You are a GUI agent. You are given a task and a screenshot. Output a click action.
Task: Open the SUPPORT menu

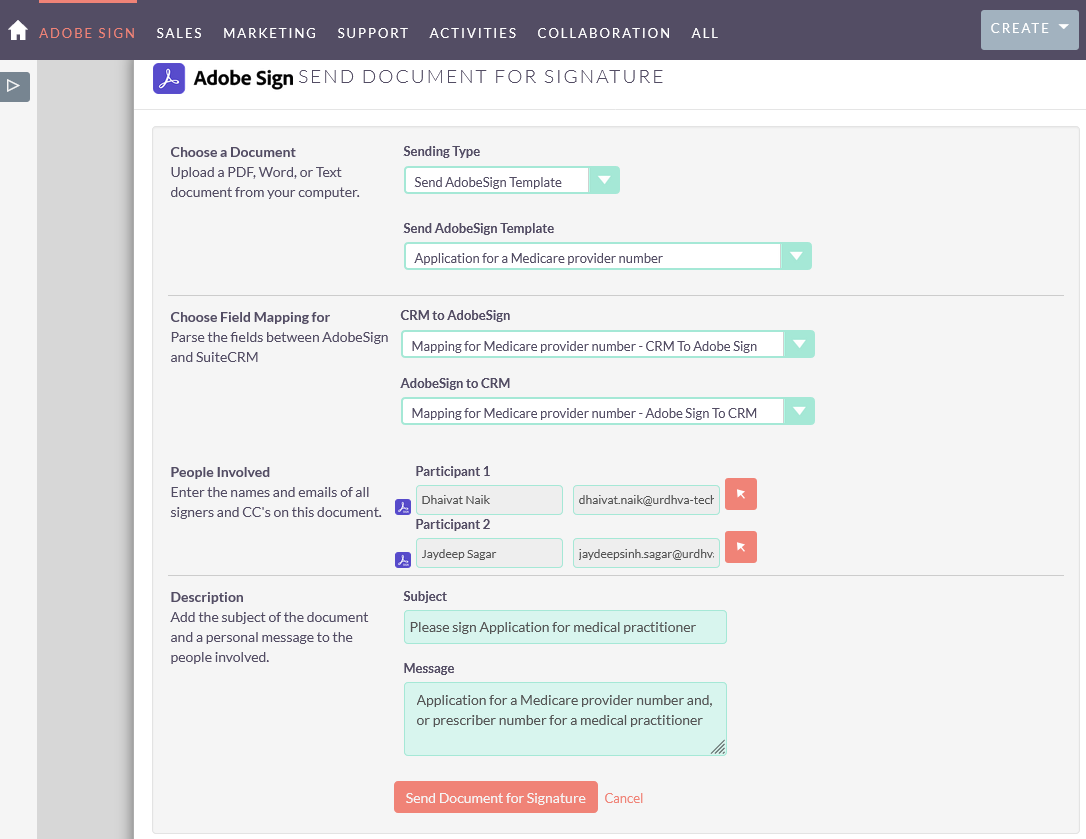(373, 33)
